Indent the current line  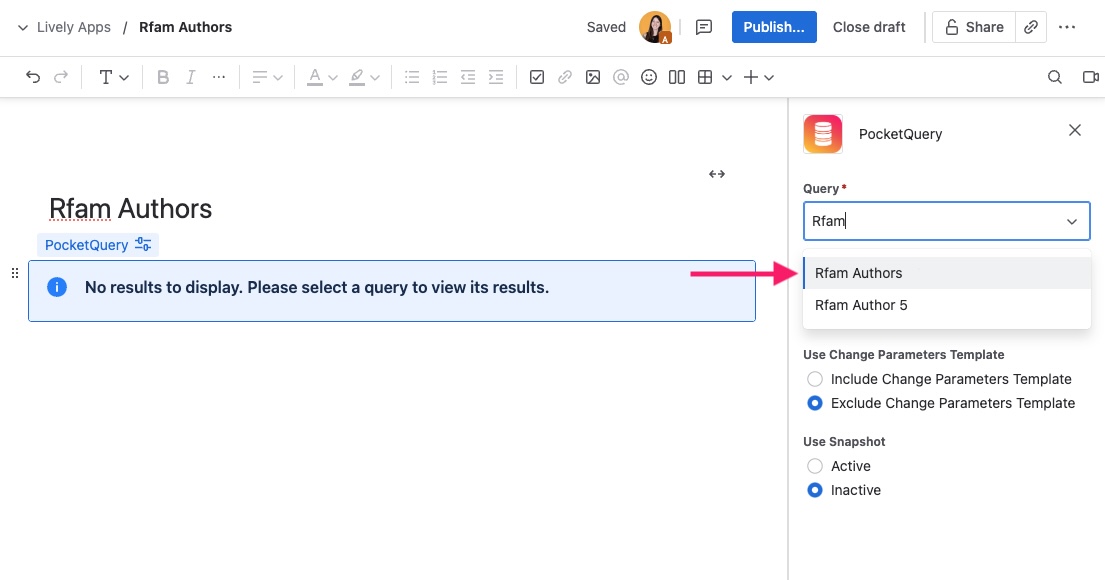pos(496,77)
